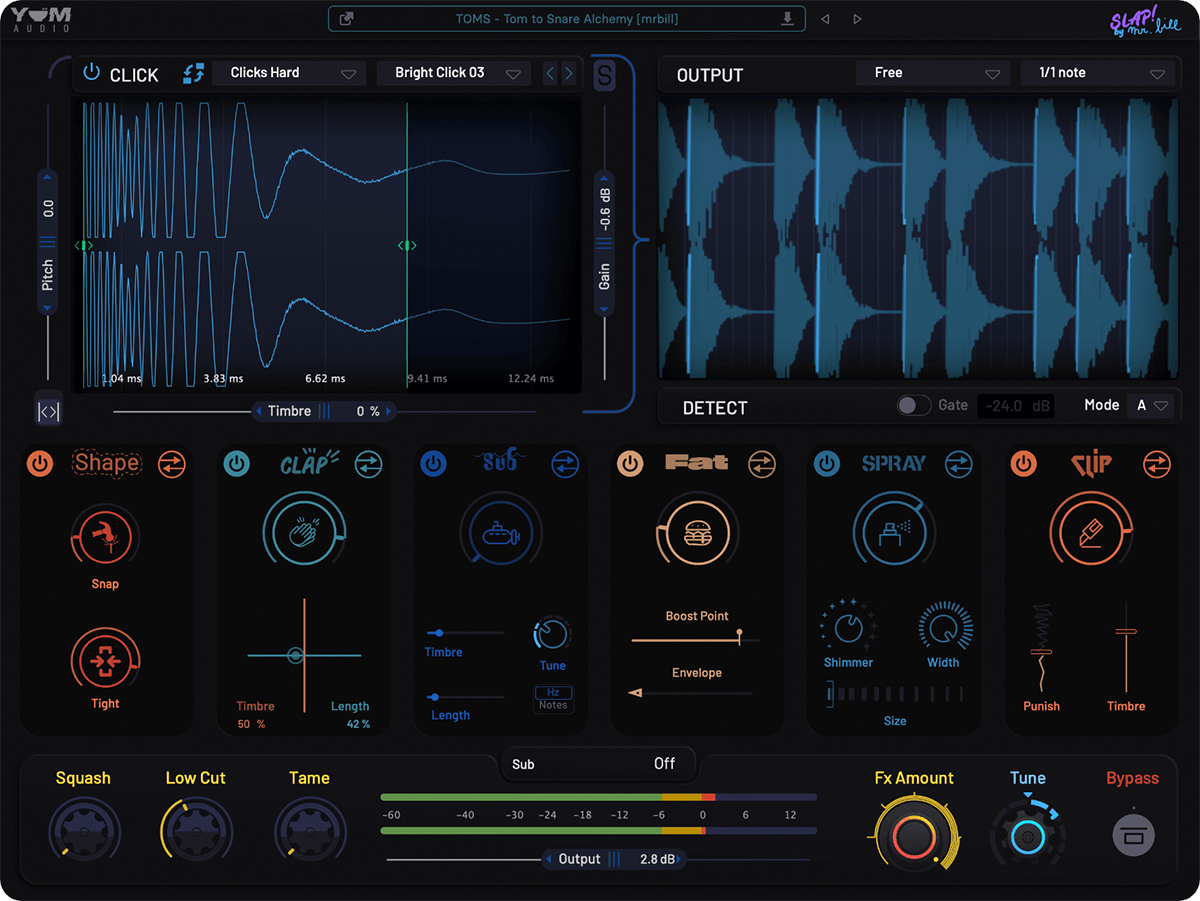Click the Snap hammer knob icon
The width and height of the screenshot is (1200, 901).
click(x=105, y=538)
